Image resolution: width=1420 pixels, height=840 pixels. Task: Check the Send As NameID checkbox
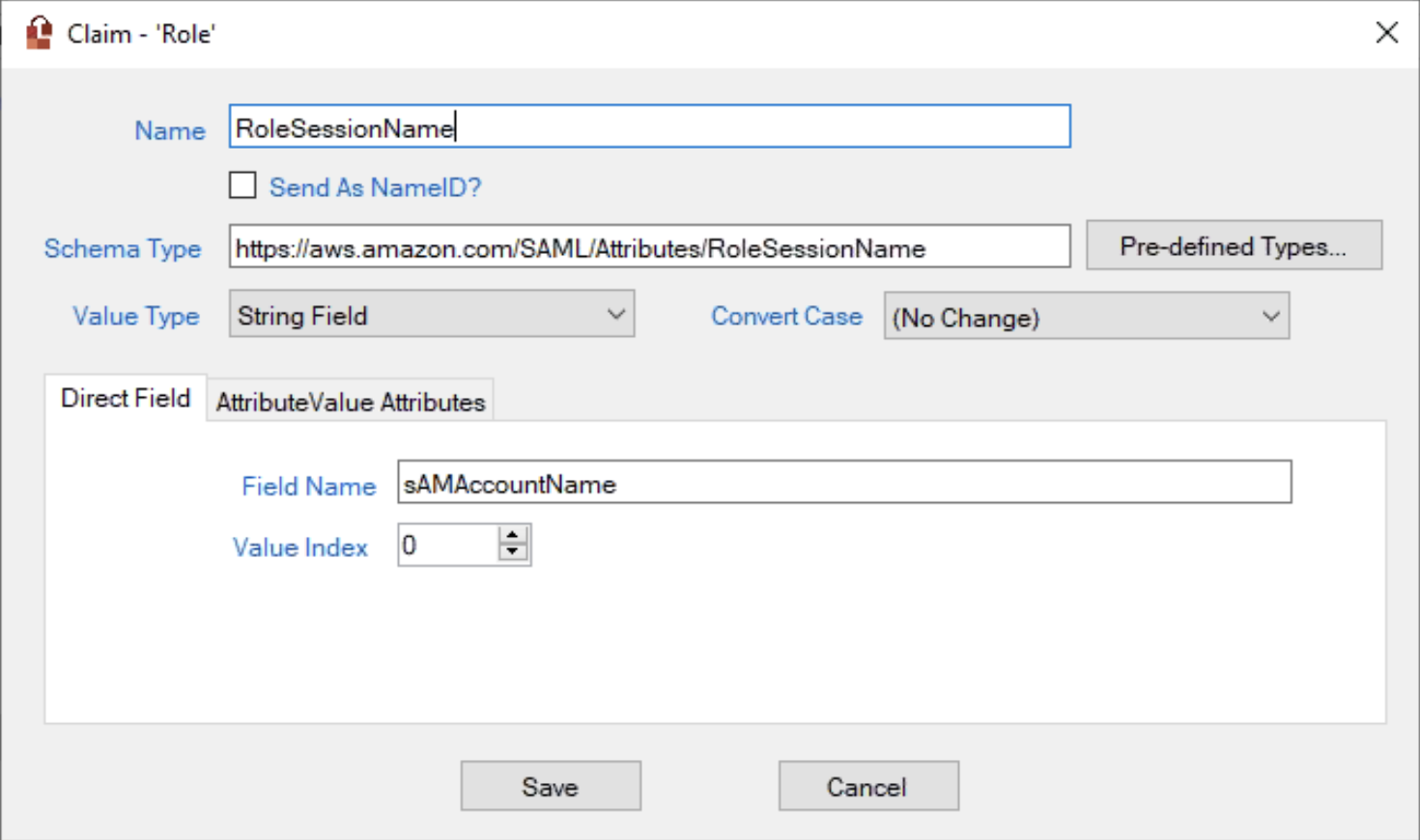point(241,185)
